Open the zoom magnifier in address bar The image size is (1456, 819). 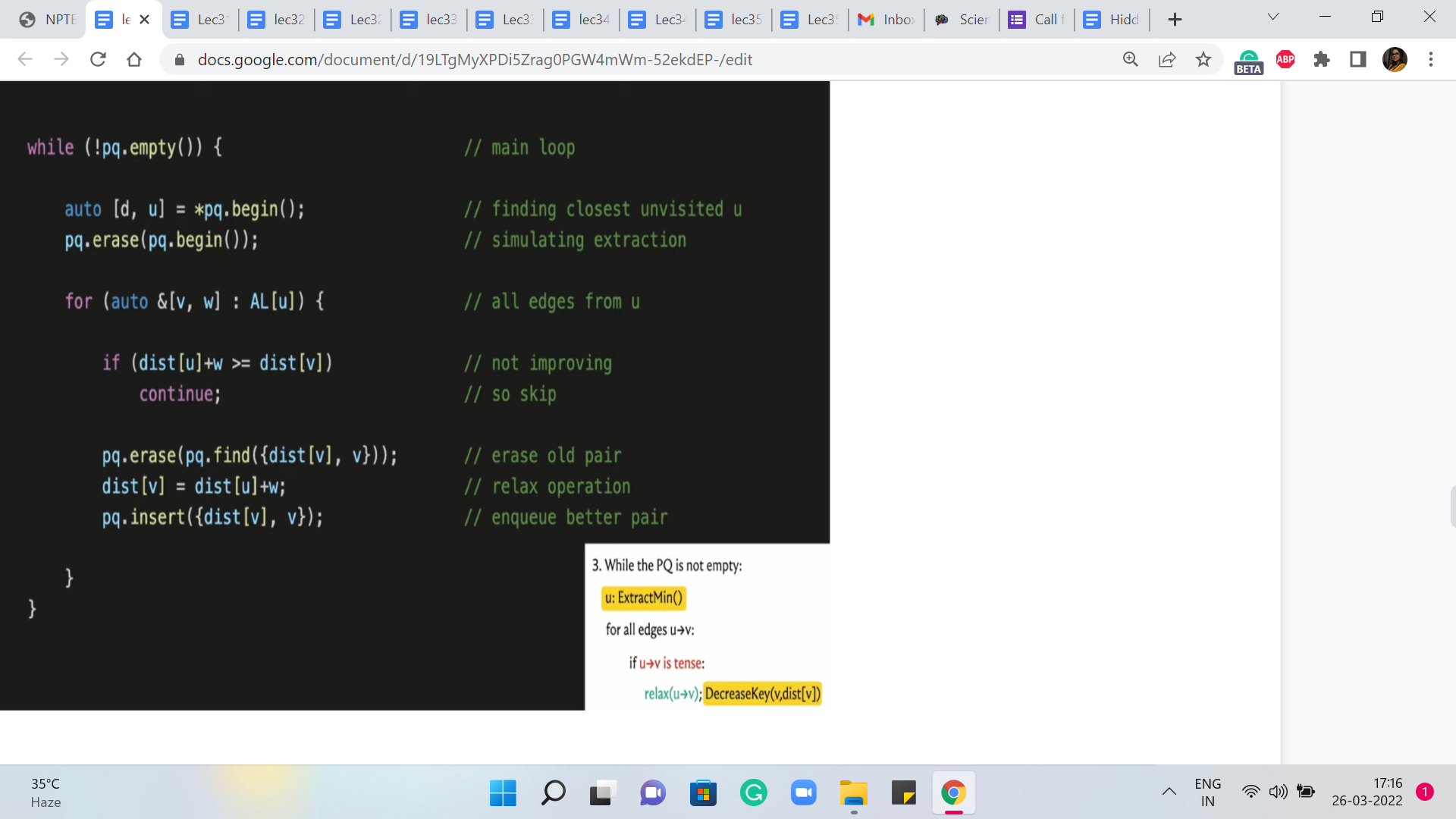point(1130,59)
